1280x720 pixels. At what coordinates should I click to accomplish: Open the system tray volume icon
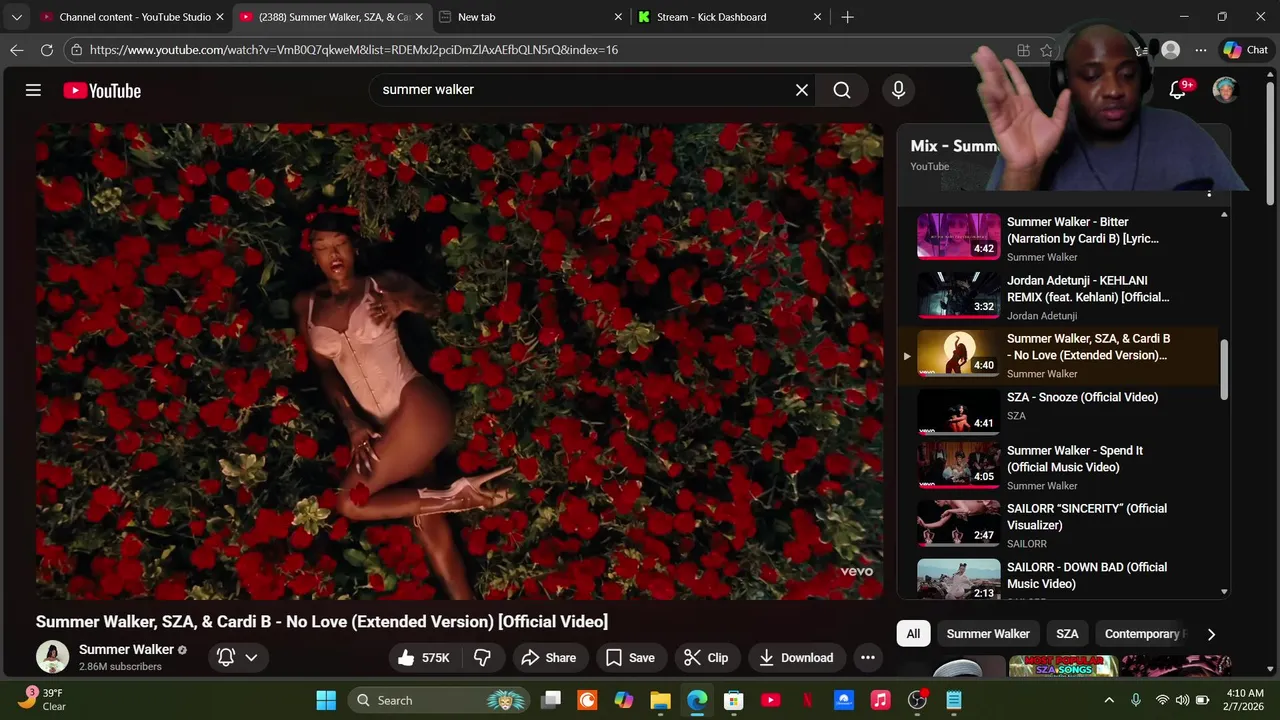[x=1183, y=700]
